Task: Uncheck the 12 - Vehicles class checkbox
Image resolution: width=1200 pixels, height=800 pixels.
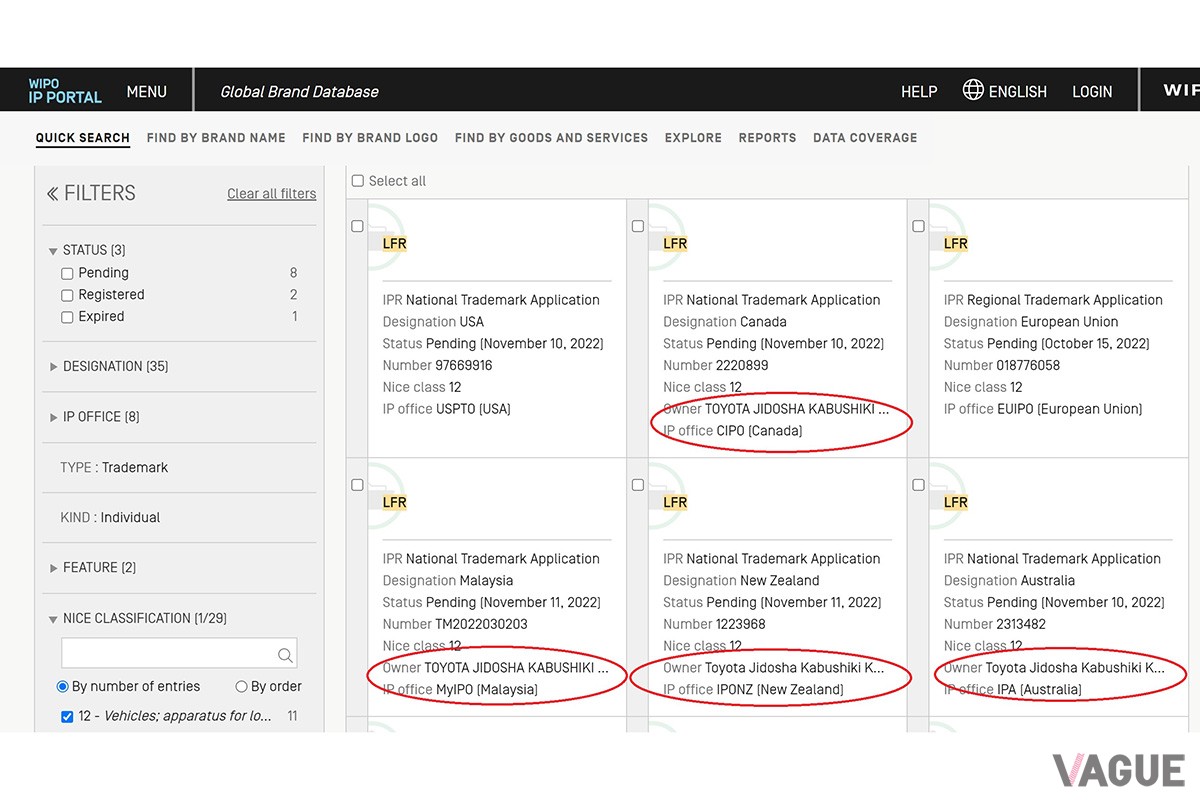Action: coord(67,716)
